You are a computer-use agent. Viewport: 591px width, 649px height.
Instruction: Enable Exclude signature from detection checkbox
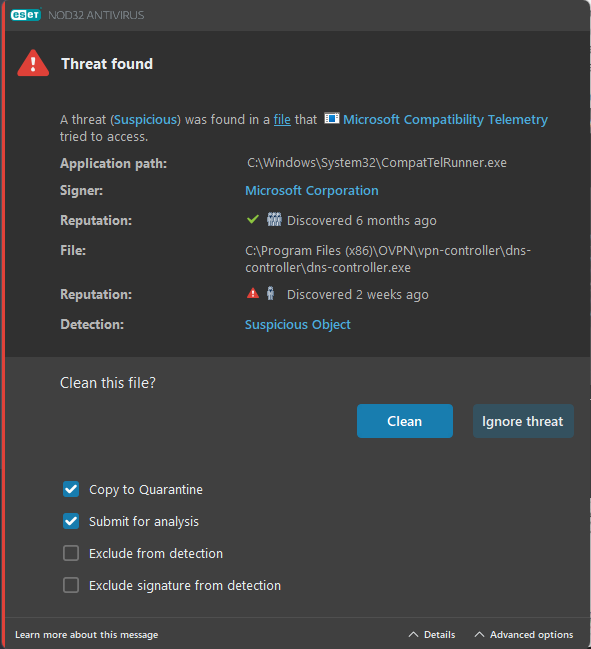71,585
